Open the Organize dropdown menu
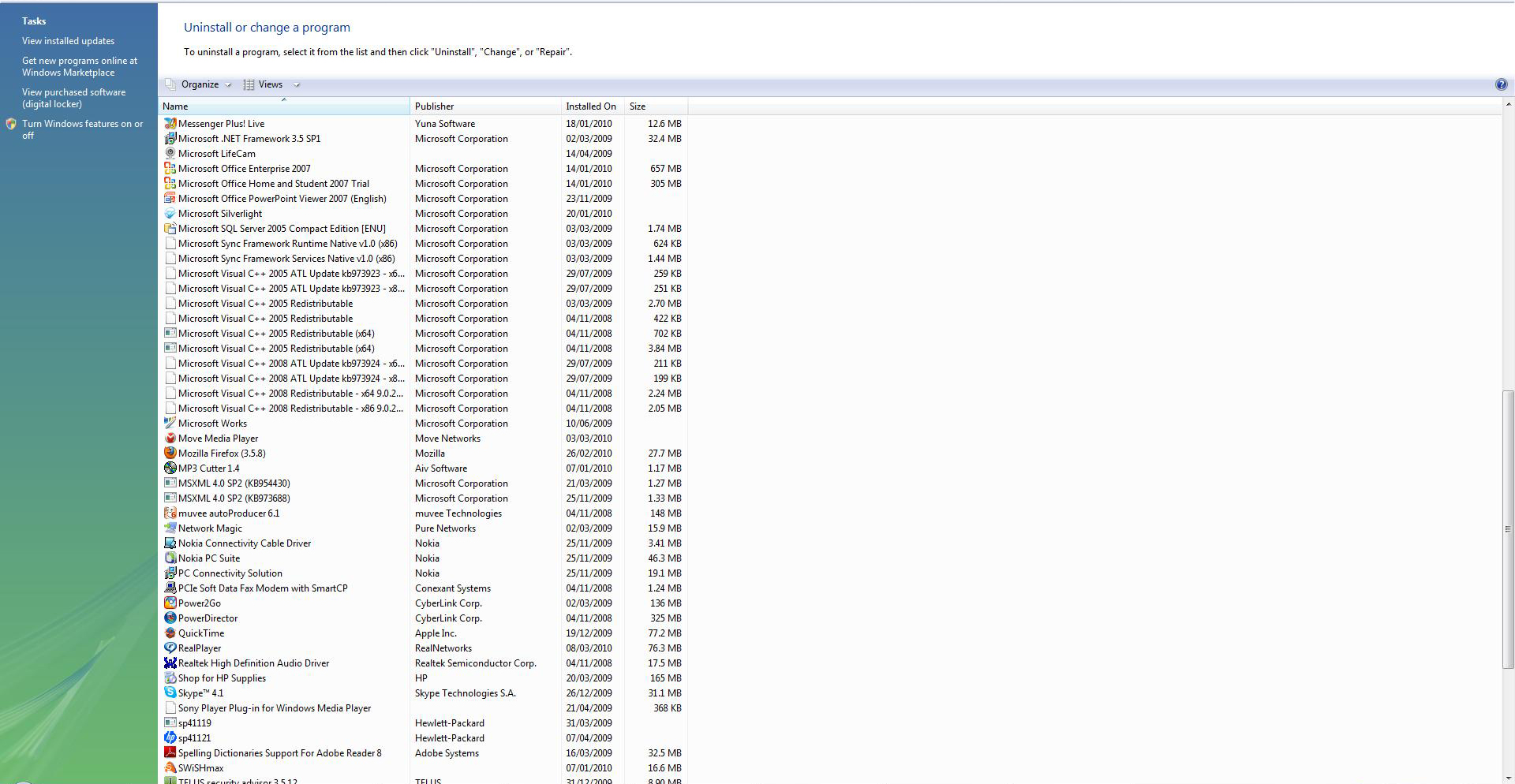Image resolution: width=1515 pixels, height=784 pixels. pos(199,84)
